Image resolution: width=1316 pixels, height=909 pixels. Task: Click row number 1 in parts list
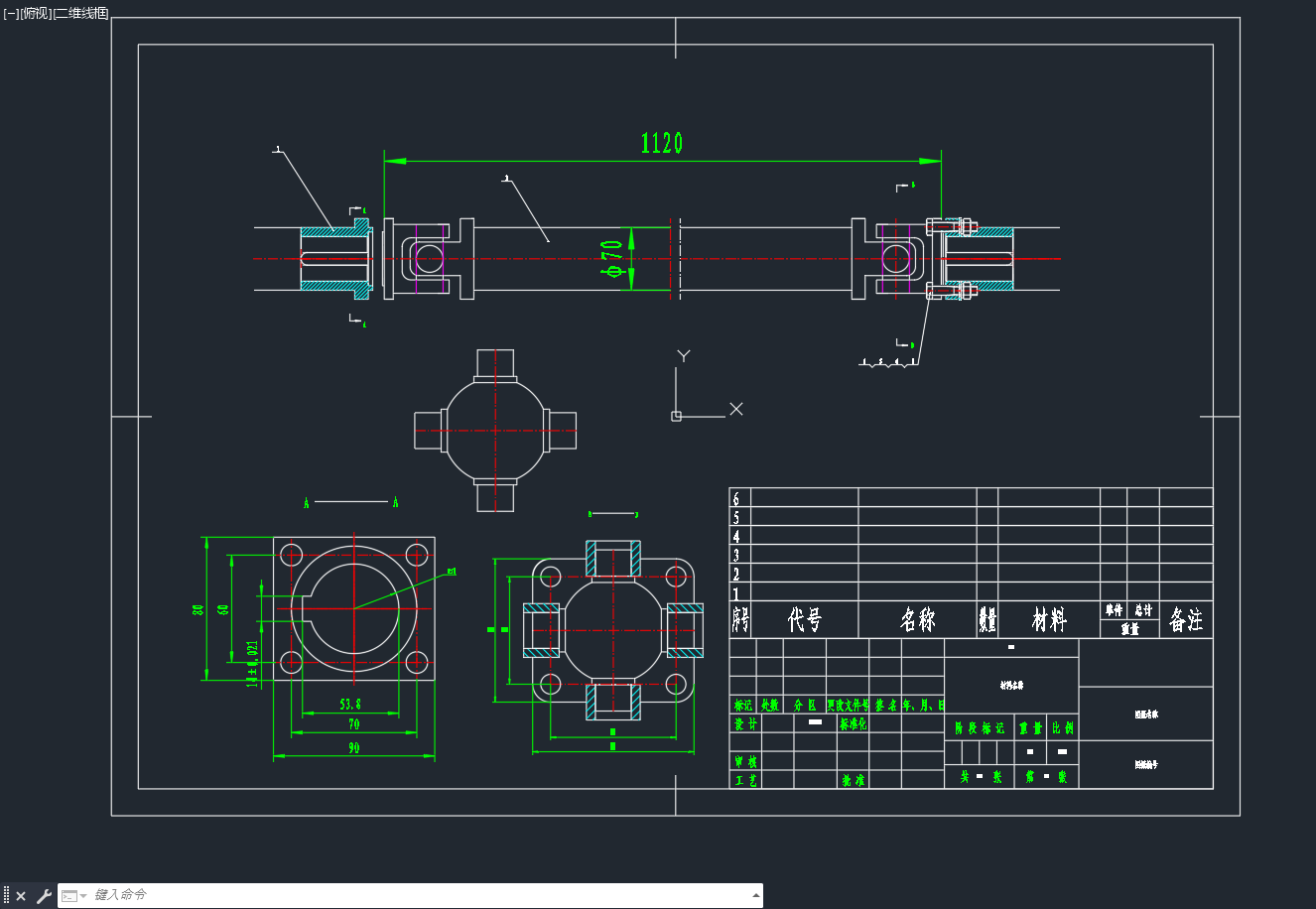tap(736, 592)
